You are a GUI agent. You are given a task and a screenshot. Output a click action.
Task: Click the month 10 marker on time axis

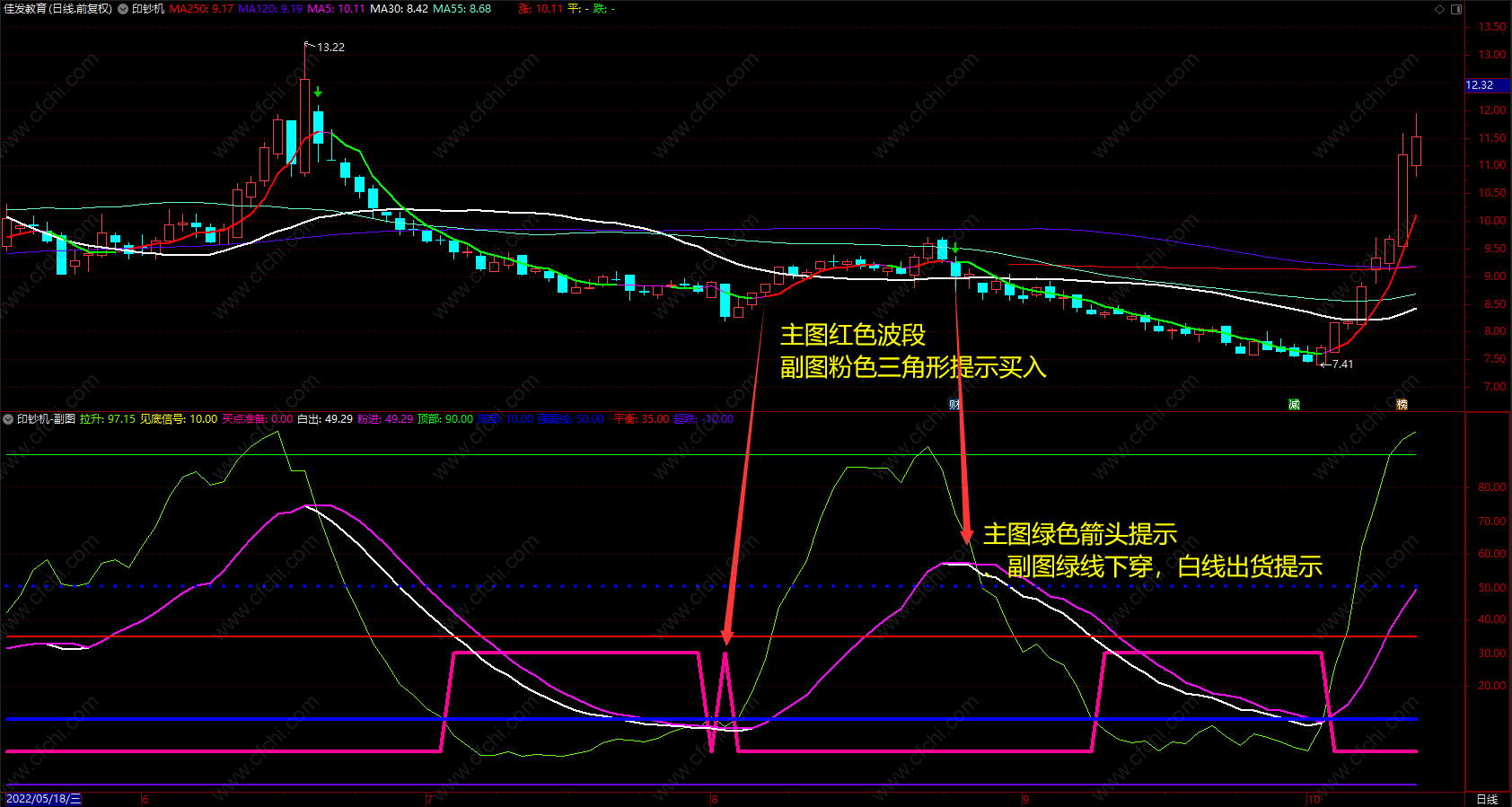click(1314, 799)
